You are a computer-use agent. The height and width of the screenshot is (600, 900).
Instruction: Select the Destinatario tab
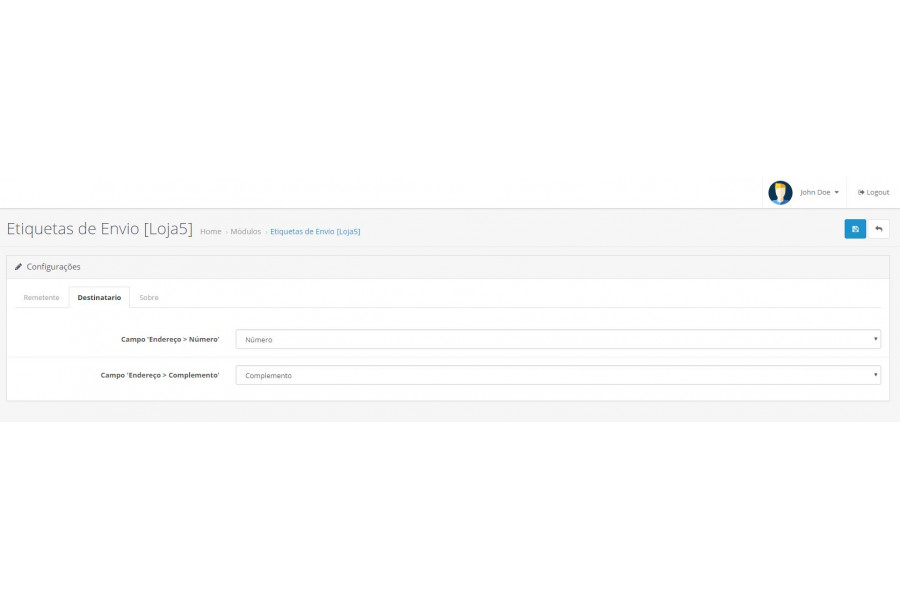coord(99,297)
